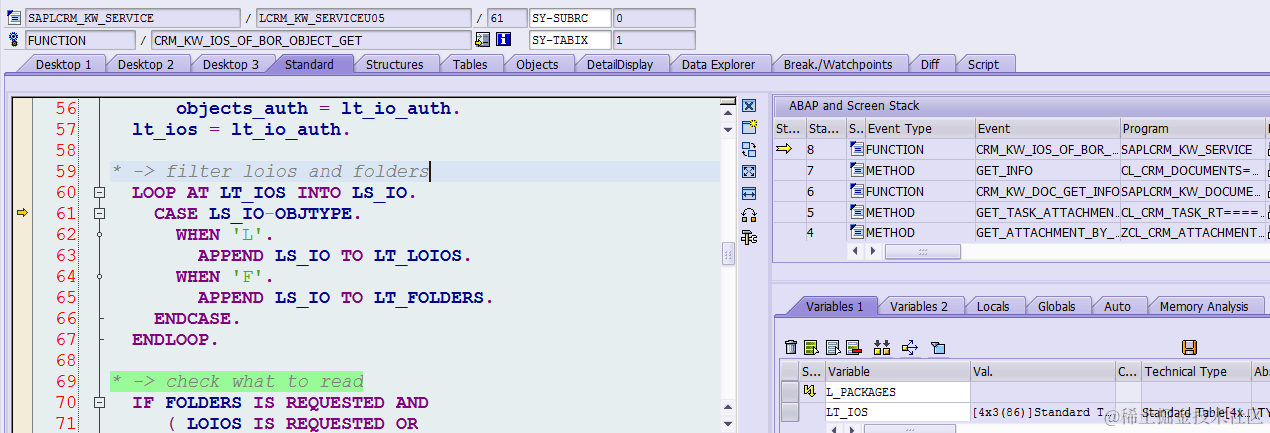1270x433 pixels.
Task: Click the list icon with red bar
Action: click(x=853, y=347)
